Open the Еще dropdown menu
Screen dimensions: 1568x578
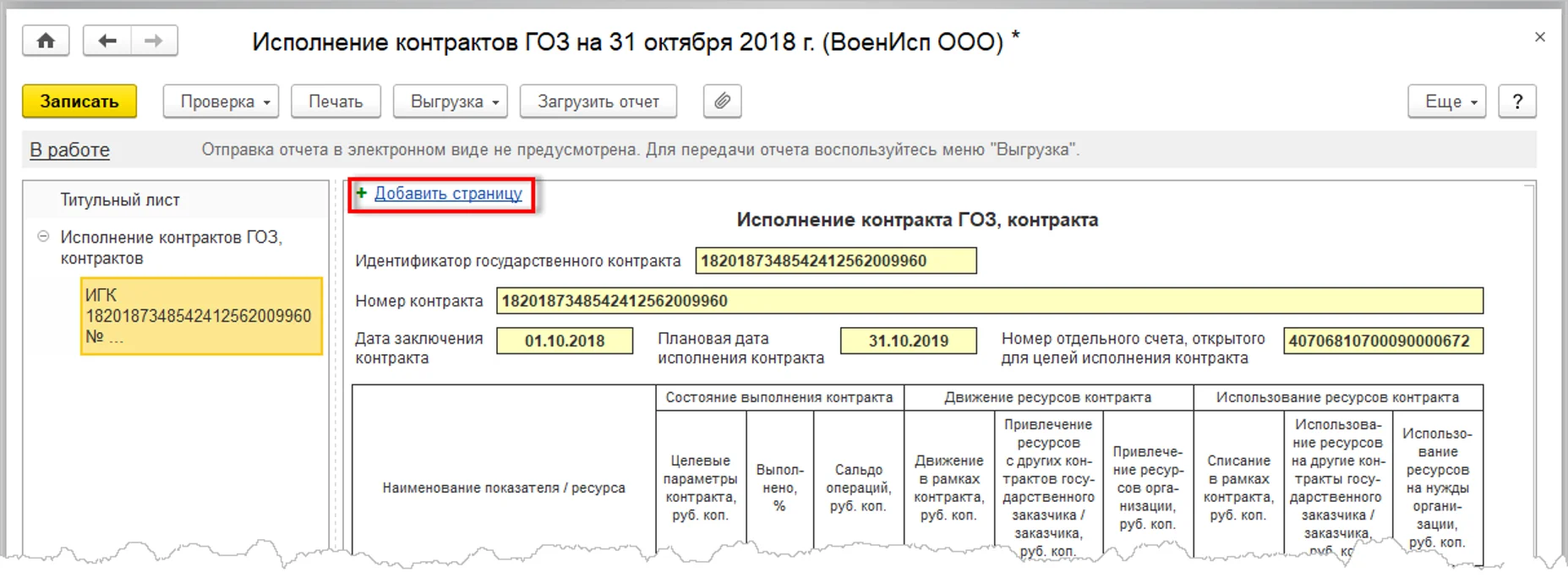(1446, 101)
